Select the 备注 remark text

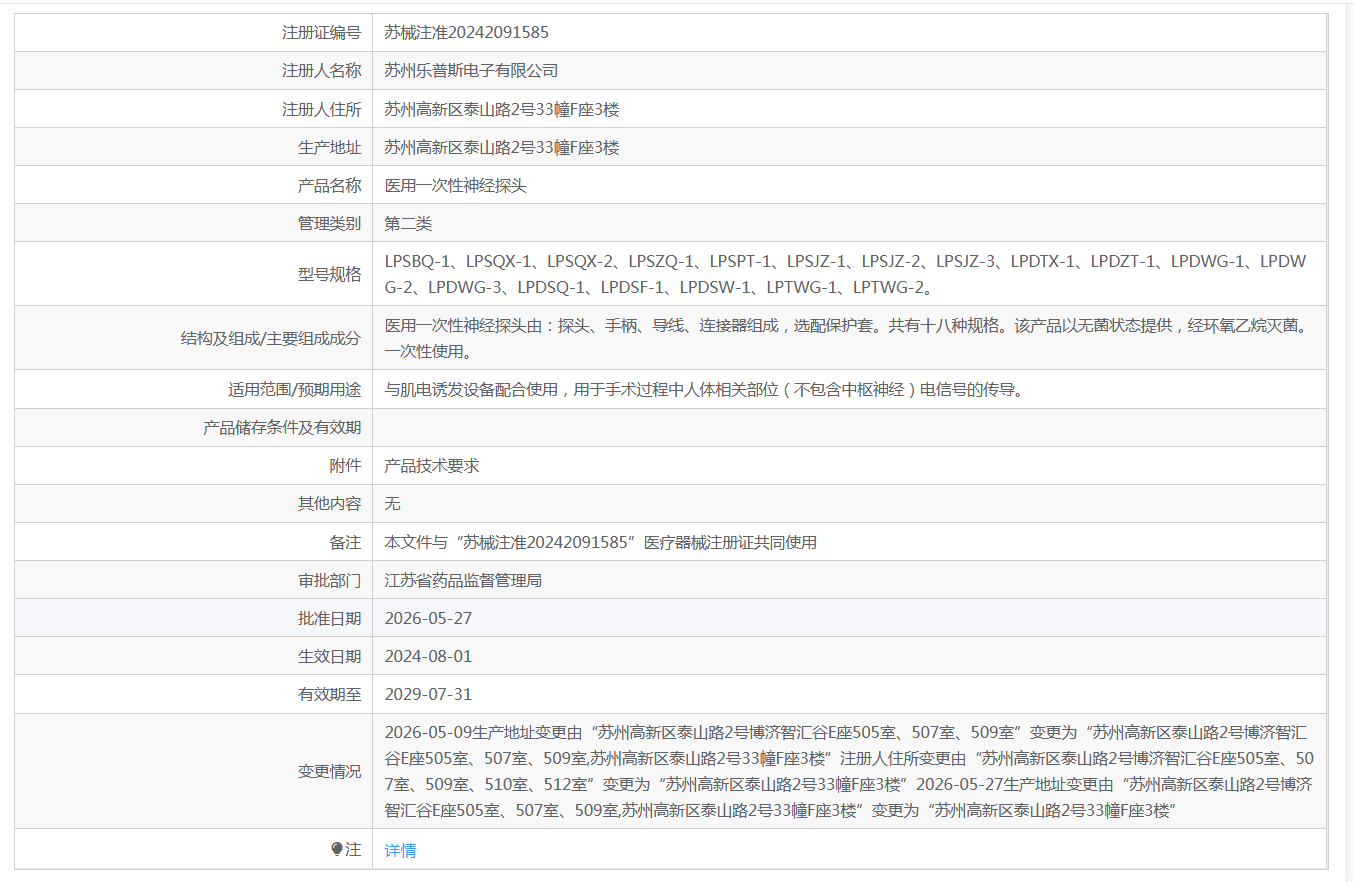601,542
